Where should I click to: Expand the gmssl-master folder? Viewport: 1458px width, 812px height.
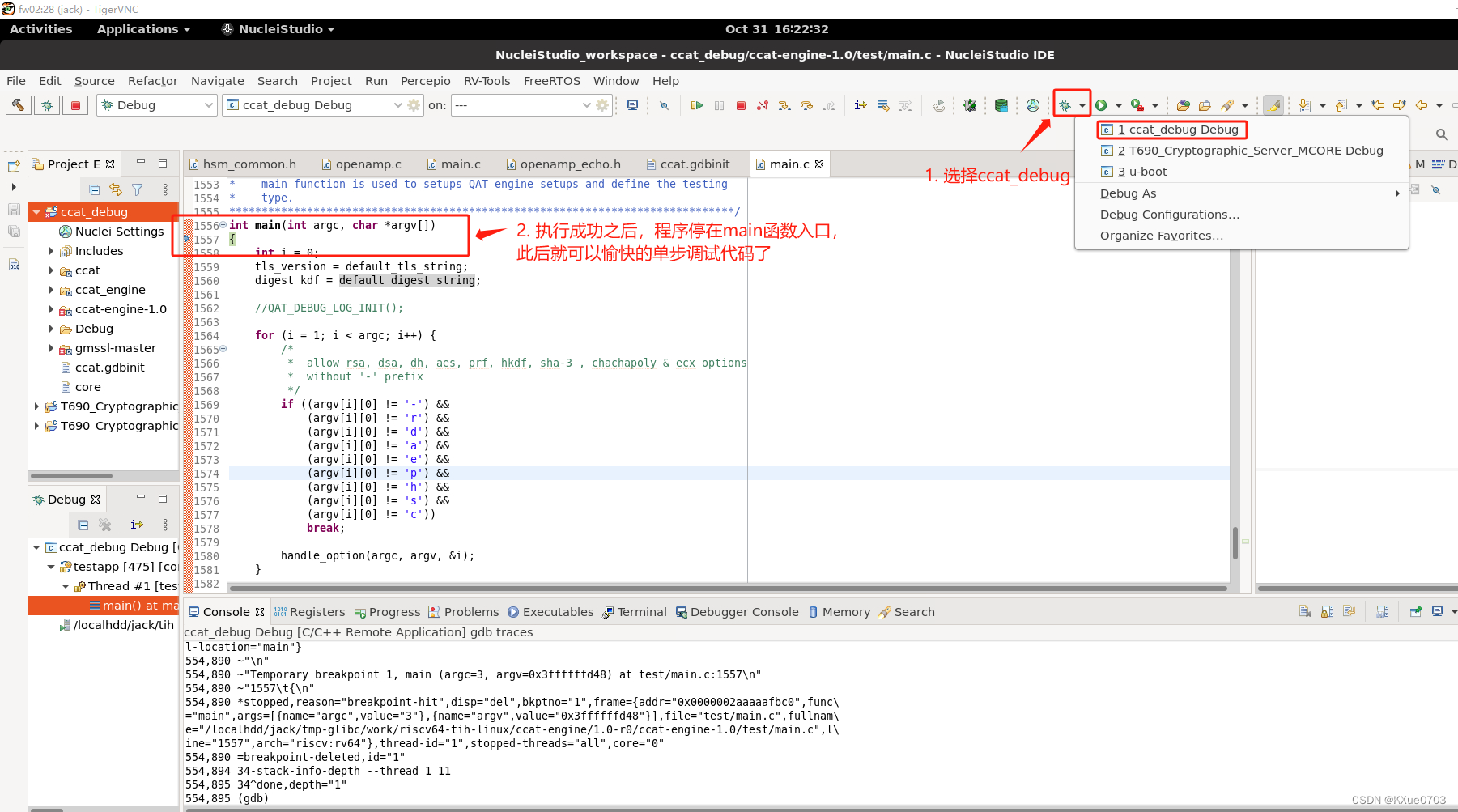[x=51, y=348]
